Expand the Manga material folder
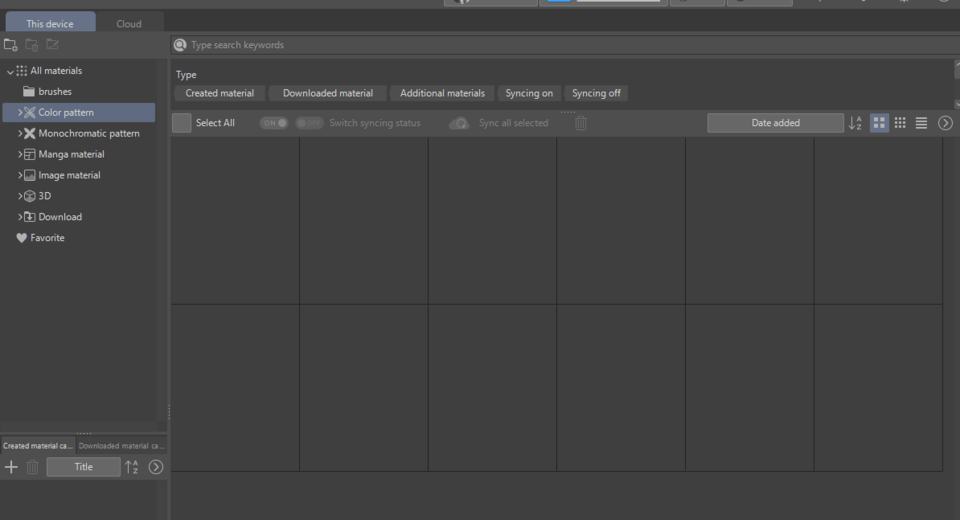 pyautogui.click(x=20, y=154)
